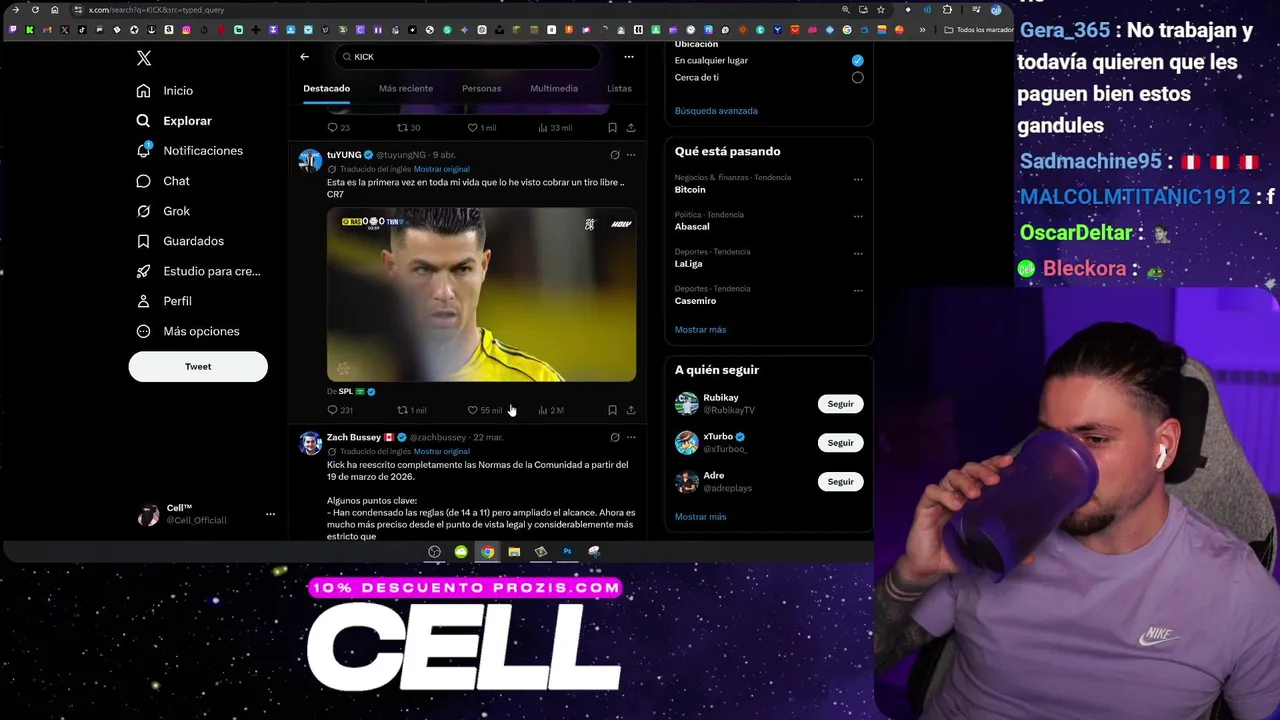Image resolution: width=1280 pixels, height=720 pixels.
Task: Bookmark the top tweet with 33 mil views
Action: (612, 128)
